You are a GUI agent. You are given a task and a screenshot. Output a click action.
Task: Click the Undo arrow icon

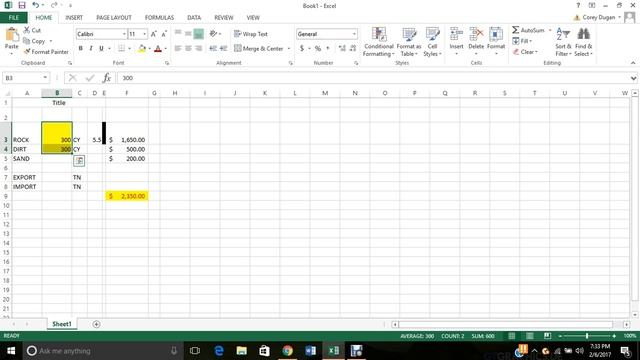[x=36, y=5]
